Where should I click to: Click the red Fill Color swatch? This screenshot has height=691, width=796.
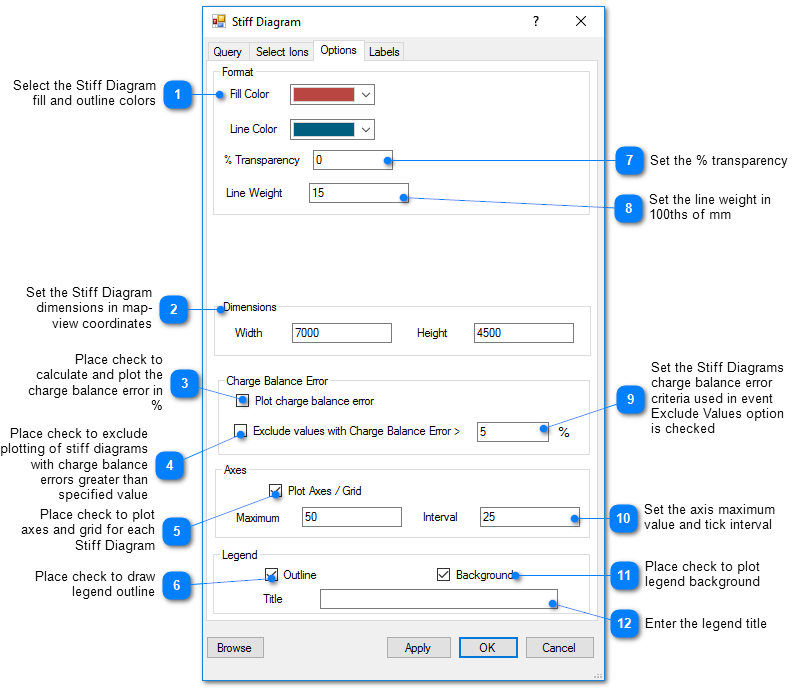tap(323, 95)
